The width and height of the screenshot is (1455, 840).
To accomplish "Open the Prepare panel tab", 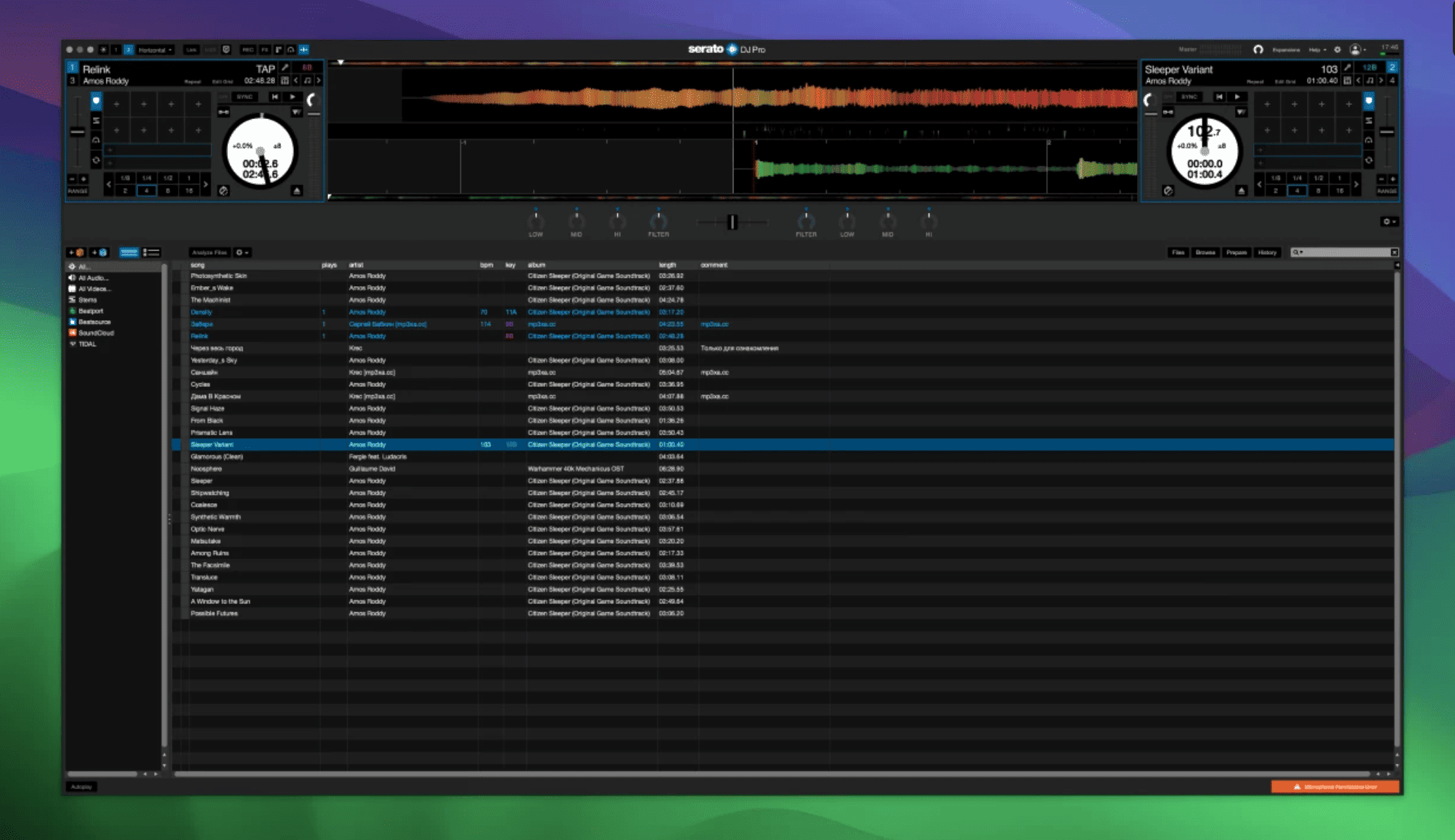I will 1236,253.
